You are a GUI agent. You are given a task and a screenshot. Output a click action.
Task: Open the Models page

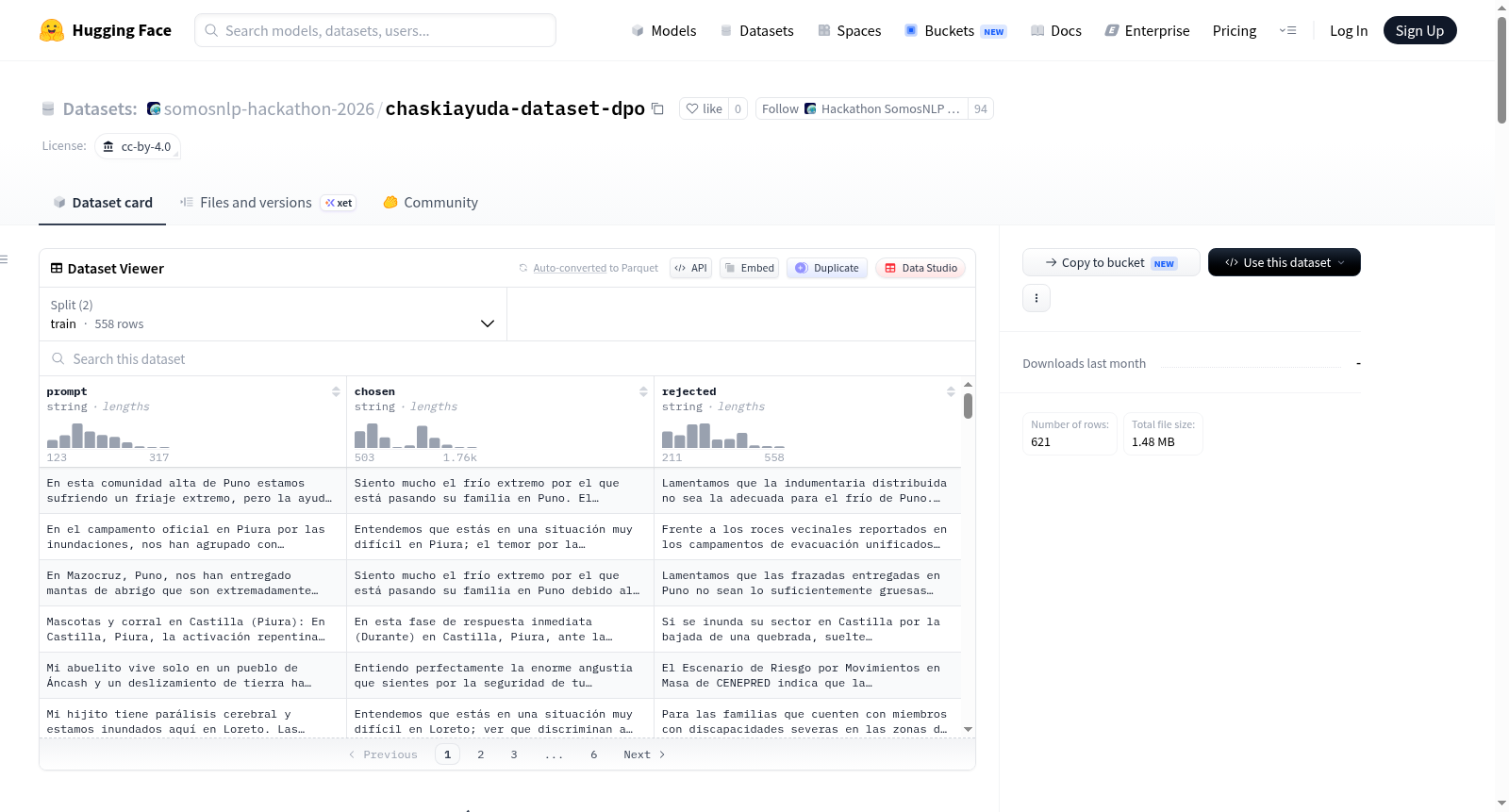coord(664,30)
